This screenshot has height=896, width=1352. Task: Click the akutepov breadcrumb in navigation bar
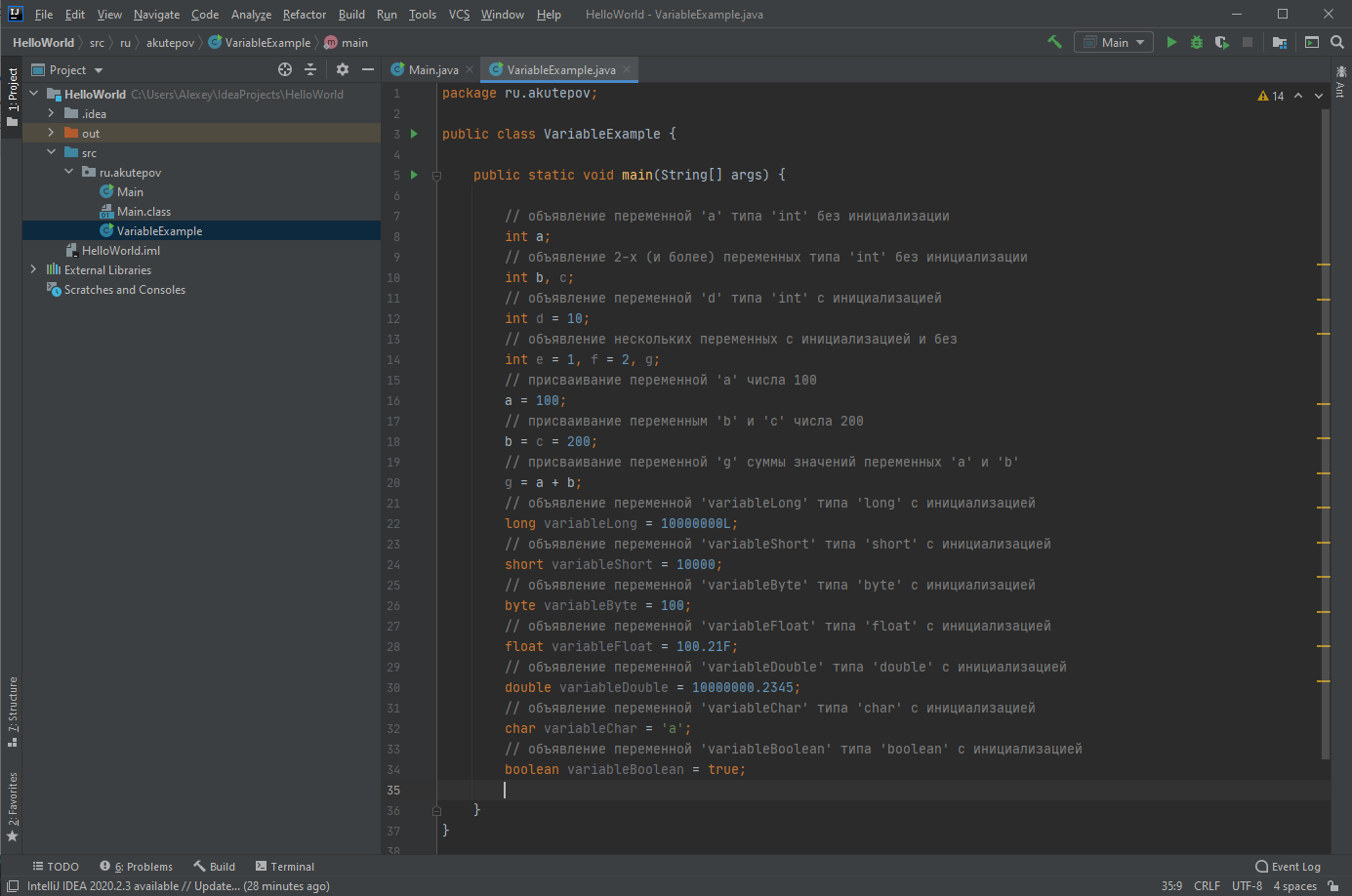pos(170,42)
